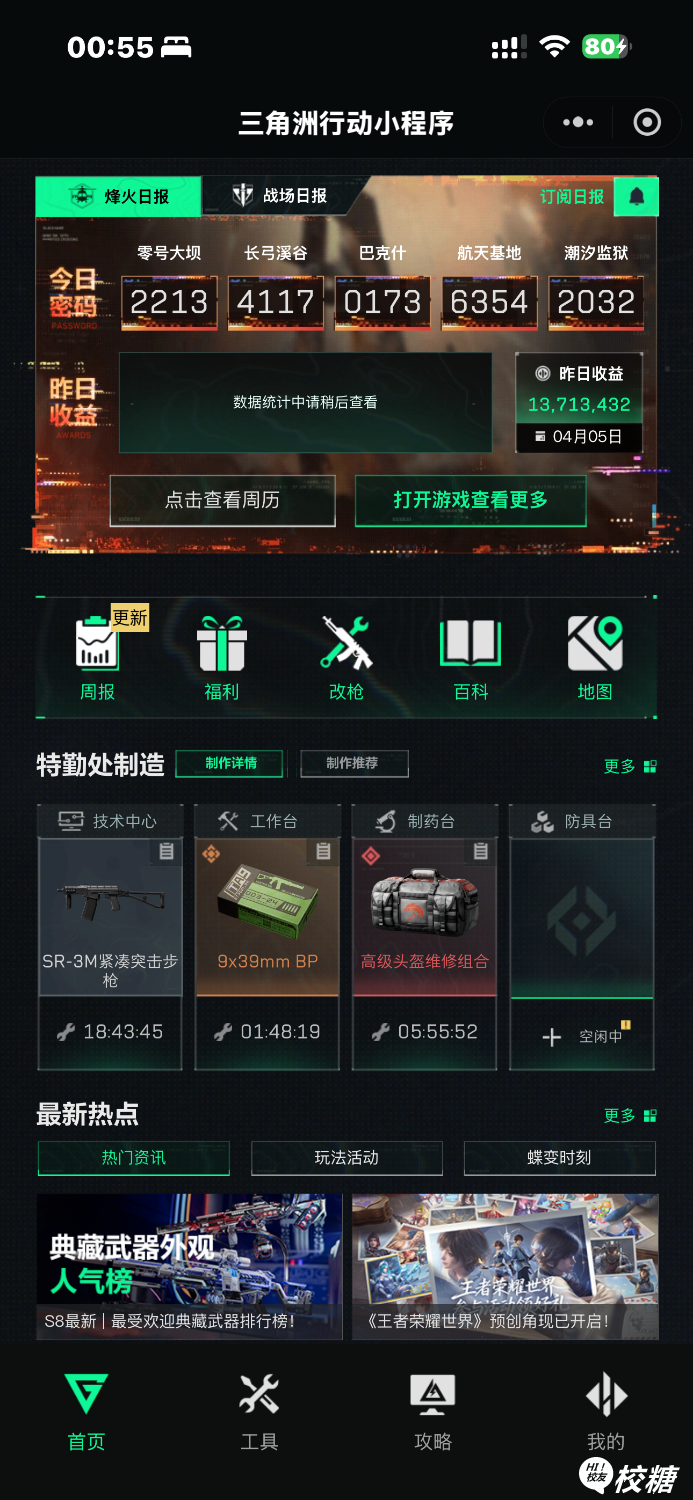Screen dimensions: 693x1500
Task: Toggle 制作详情 view in 特勤处制造
Action: coord(230,763)
